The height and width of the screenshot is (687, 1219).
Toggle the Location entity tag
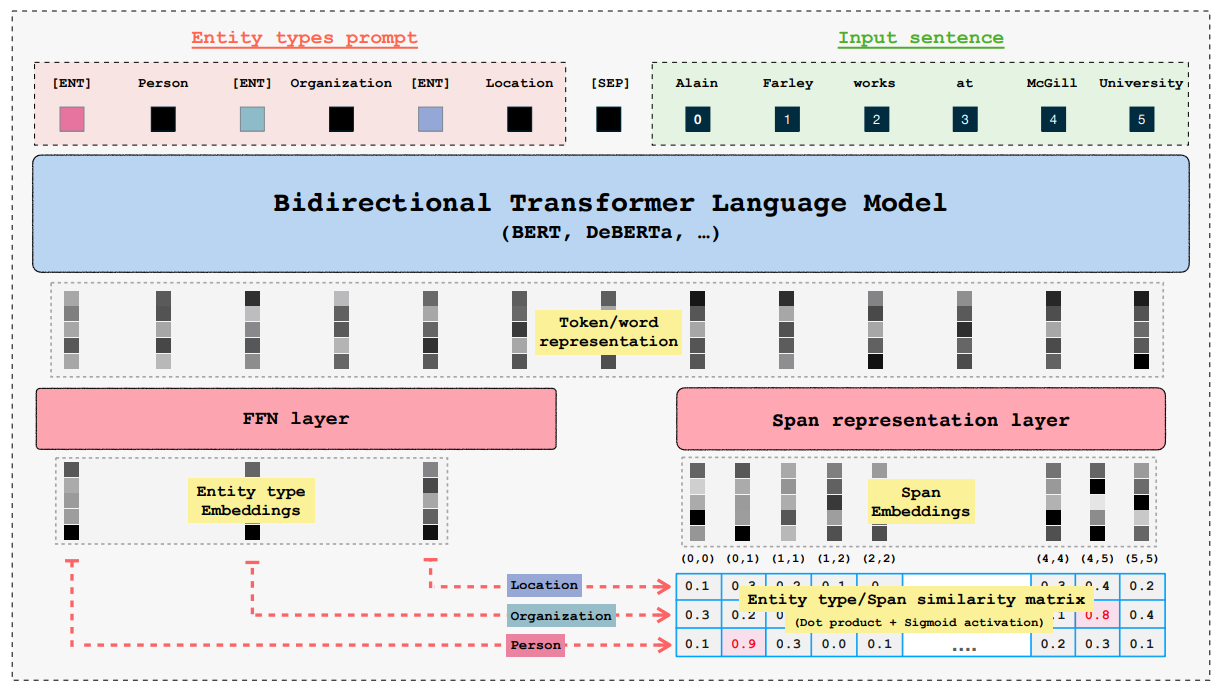pos(544,585)
